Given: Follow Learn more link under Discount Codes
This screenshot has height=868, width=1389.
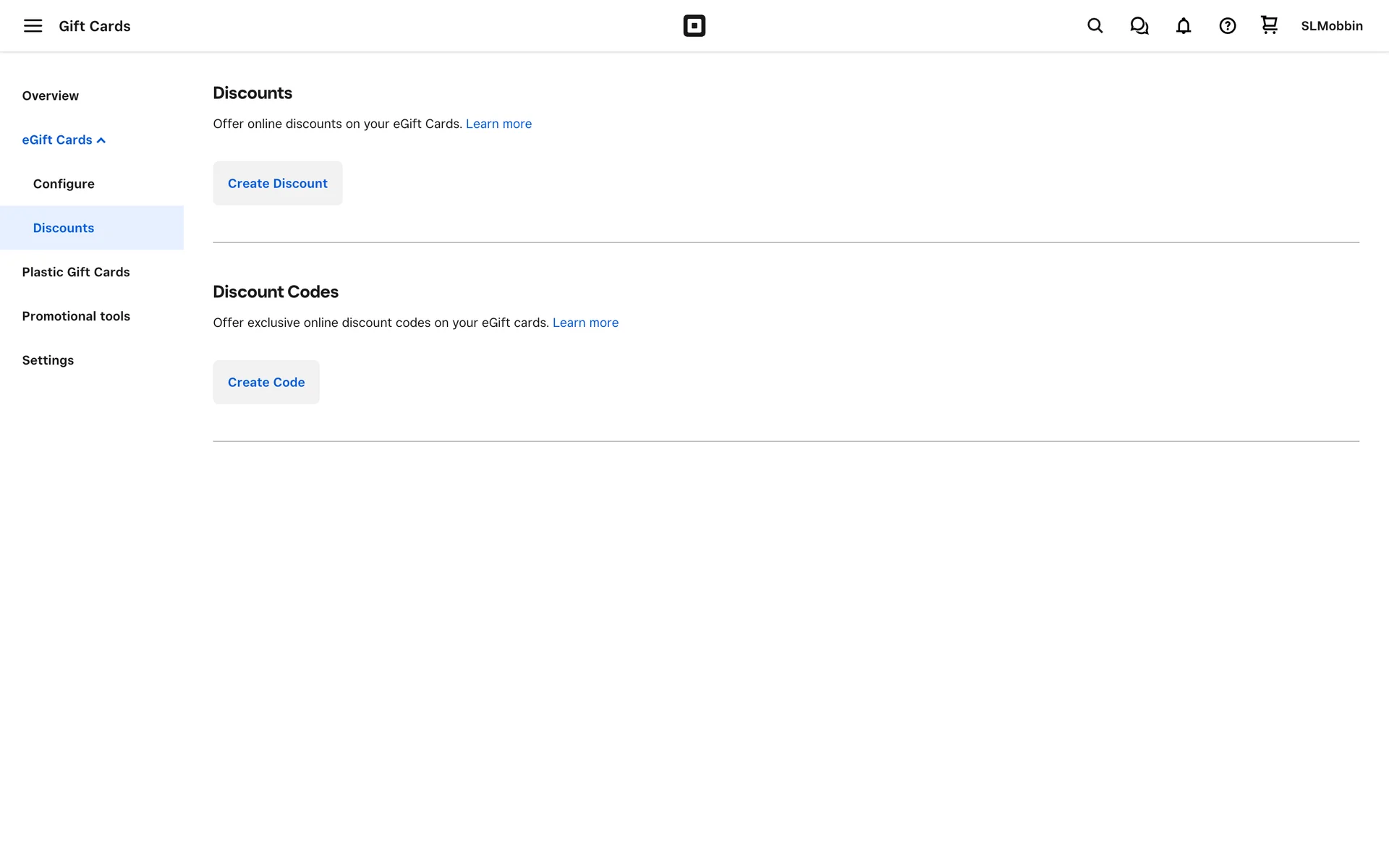Looking at the screenshot, I should tap(585, 323).
